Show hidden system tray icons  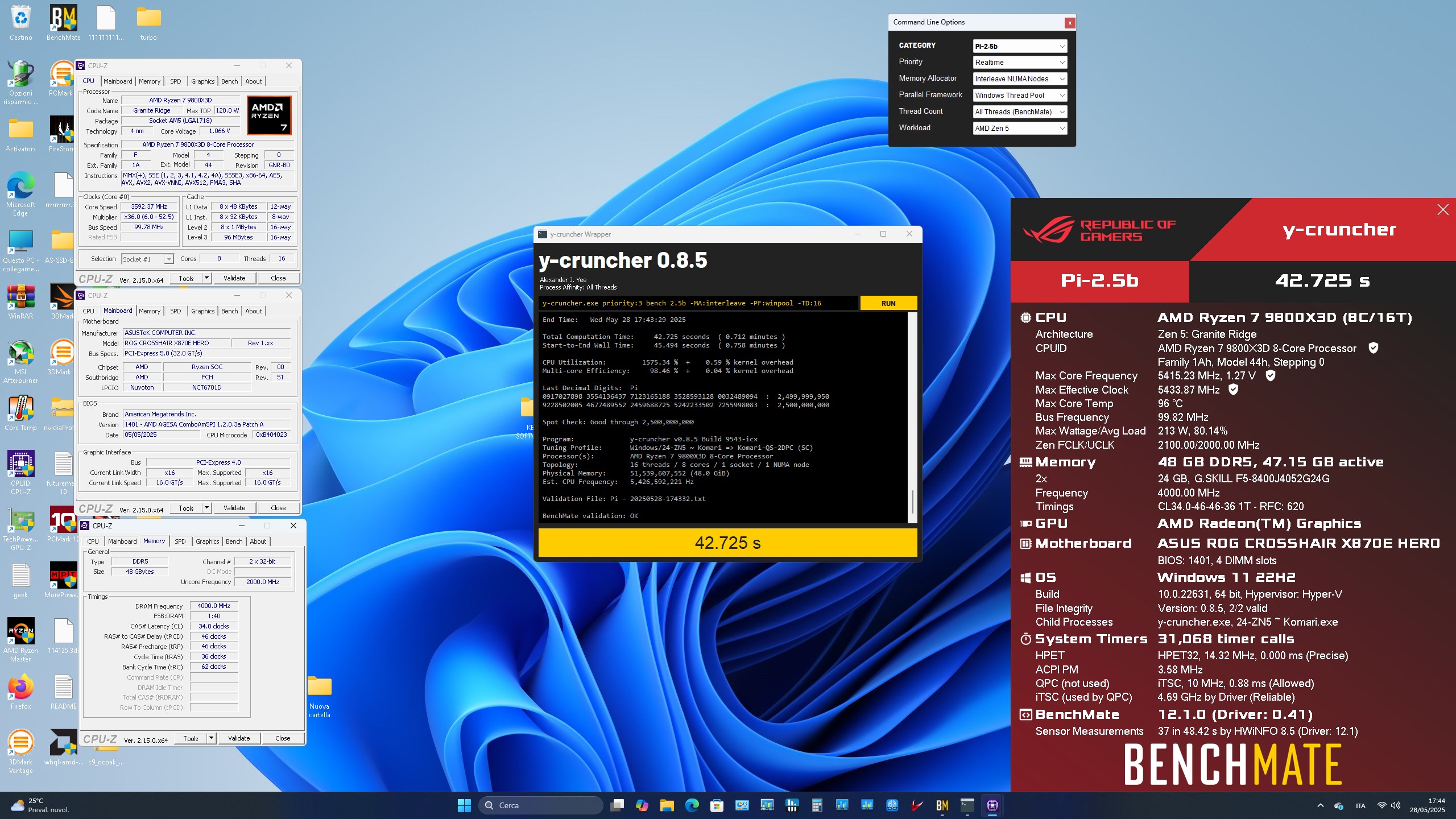(1320, 805)
